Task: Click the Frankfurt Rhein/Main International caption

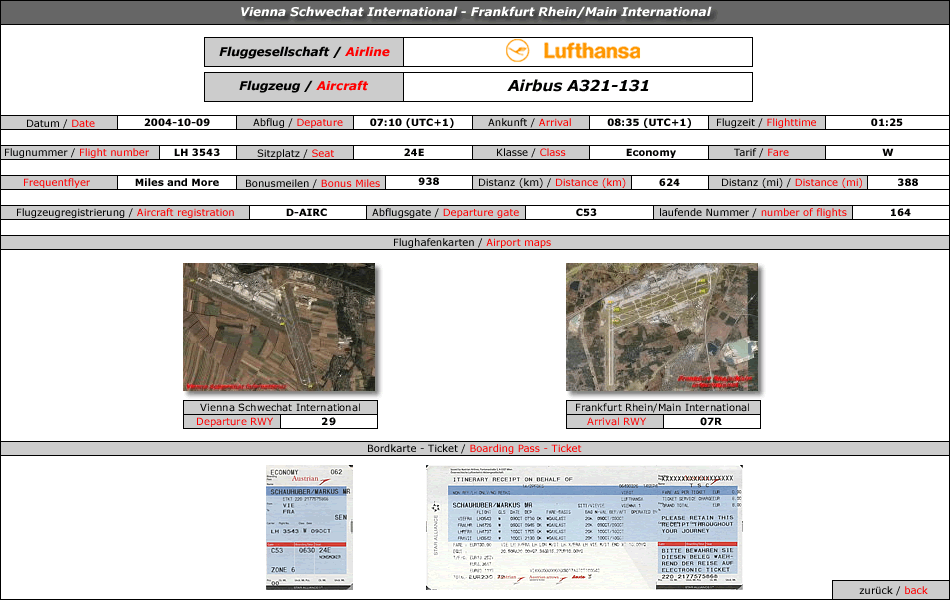Action: pyautogui.click(x=662, y=407)
